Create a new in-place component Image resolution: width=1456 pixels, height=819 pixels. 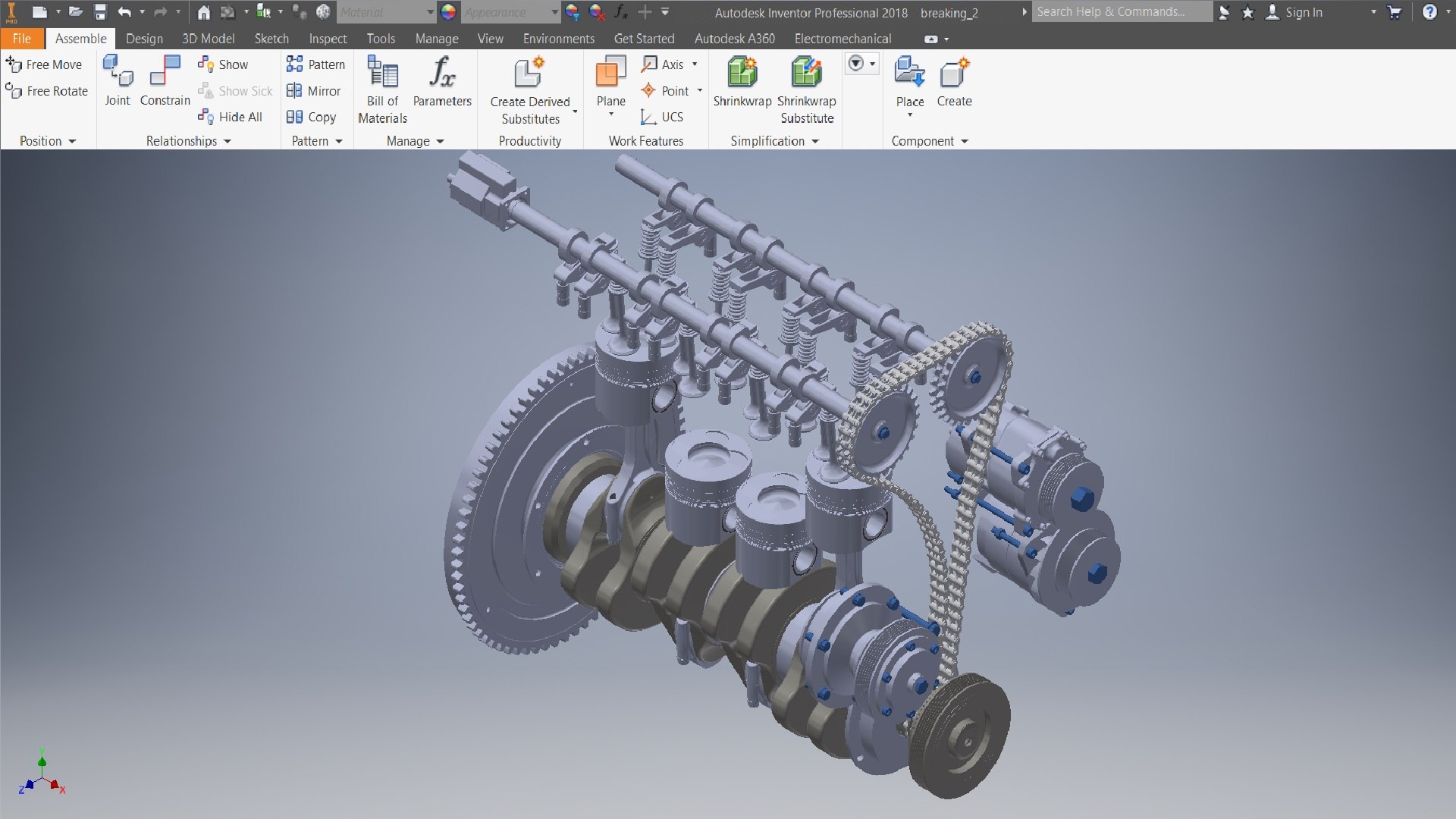(954, 81)
